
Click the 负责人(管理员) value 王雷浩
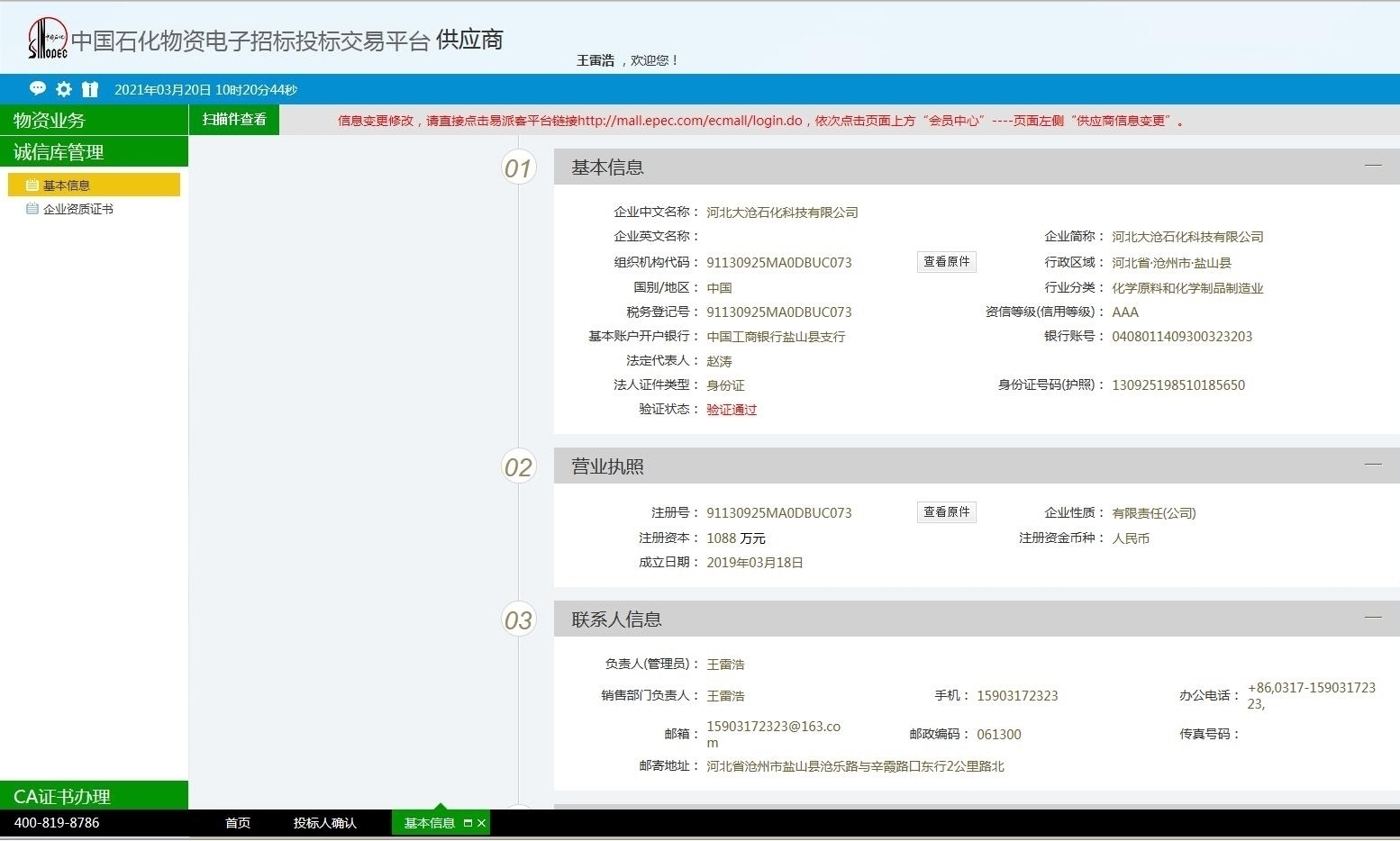point(725,665)
